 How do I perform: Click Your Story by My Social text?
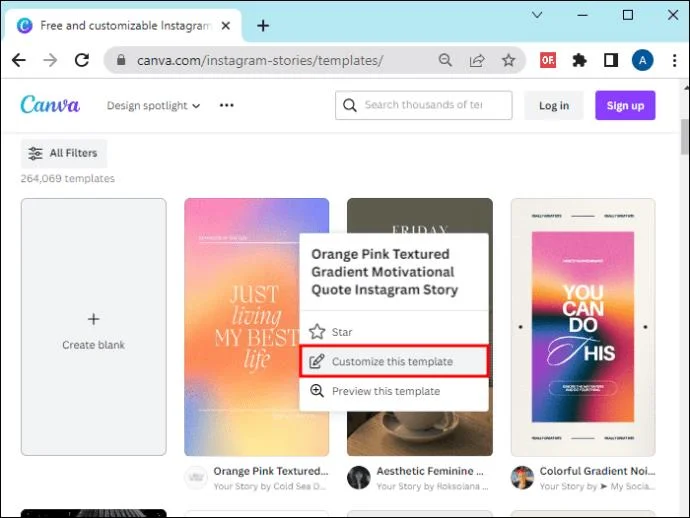(x=597, y=486)
